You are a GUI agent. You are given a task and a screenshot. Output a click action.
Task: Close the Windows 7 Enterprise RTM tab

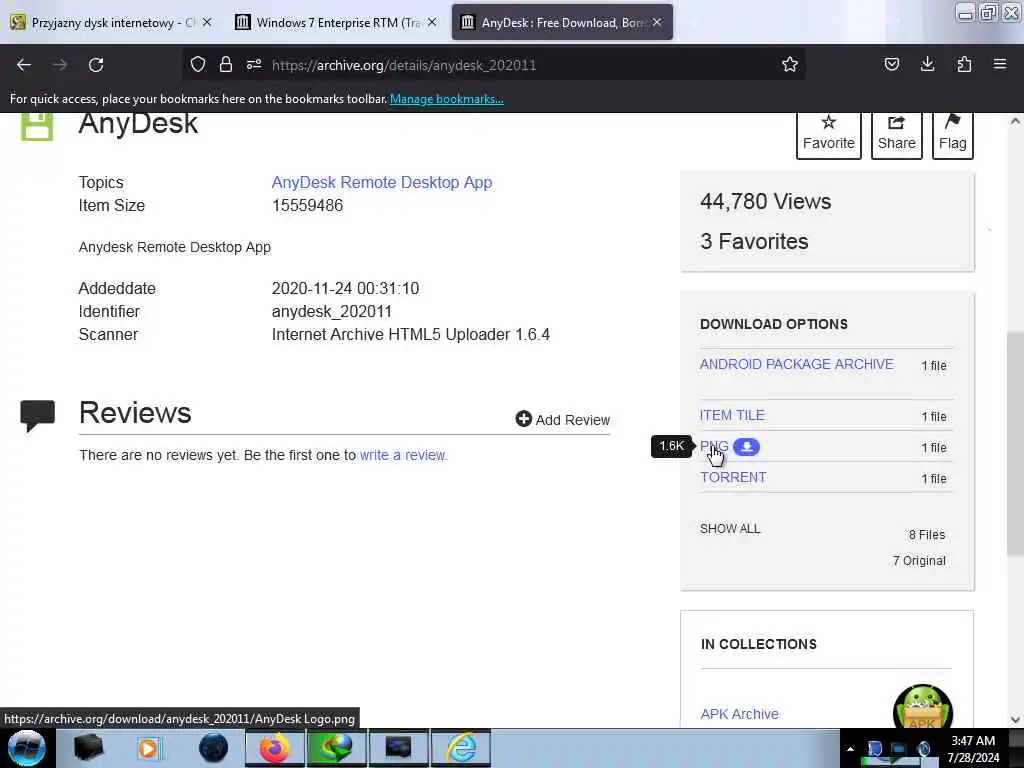[432, 22]
